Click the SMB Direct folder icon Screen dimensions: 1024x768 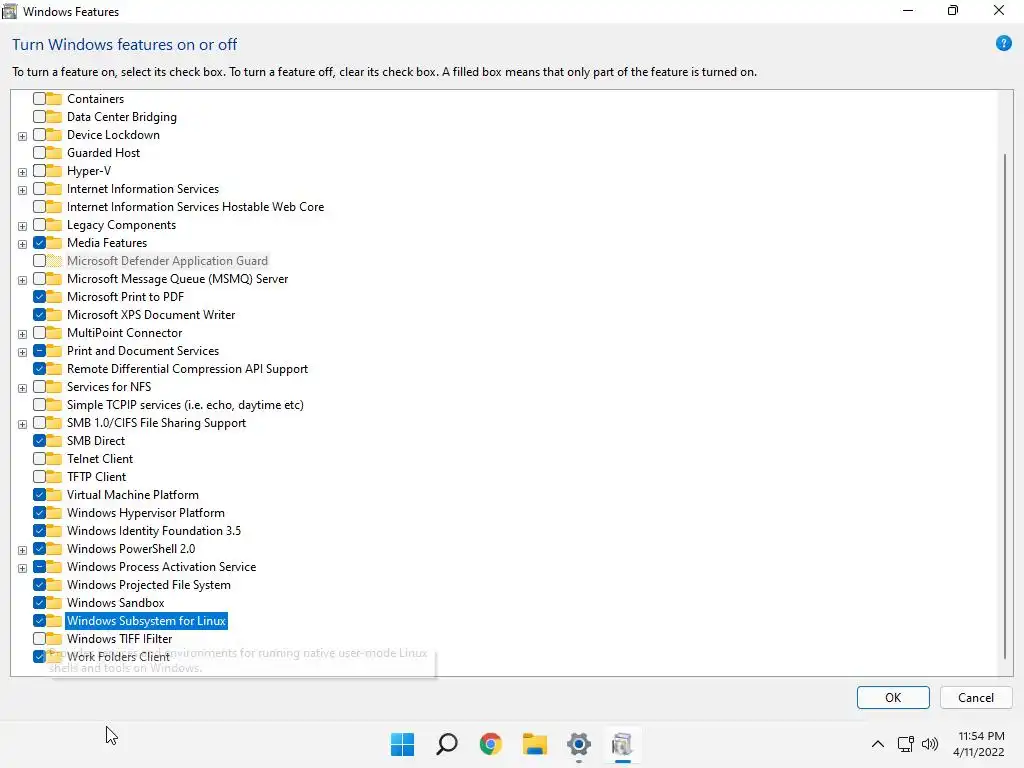pos(54,441)
